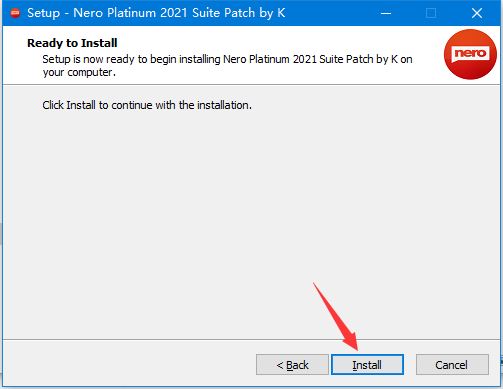
Task: Click the divider line under the header panel
Action: coord(251,85)
